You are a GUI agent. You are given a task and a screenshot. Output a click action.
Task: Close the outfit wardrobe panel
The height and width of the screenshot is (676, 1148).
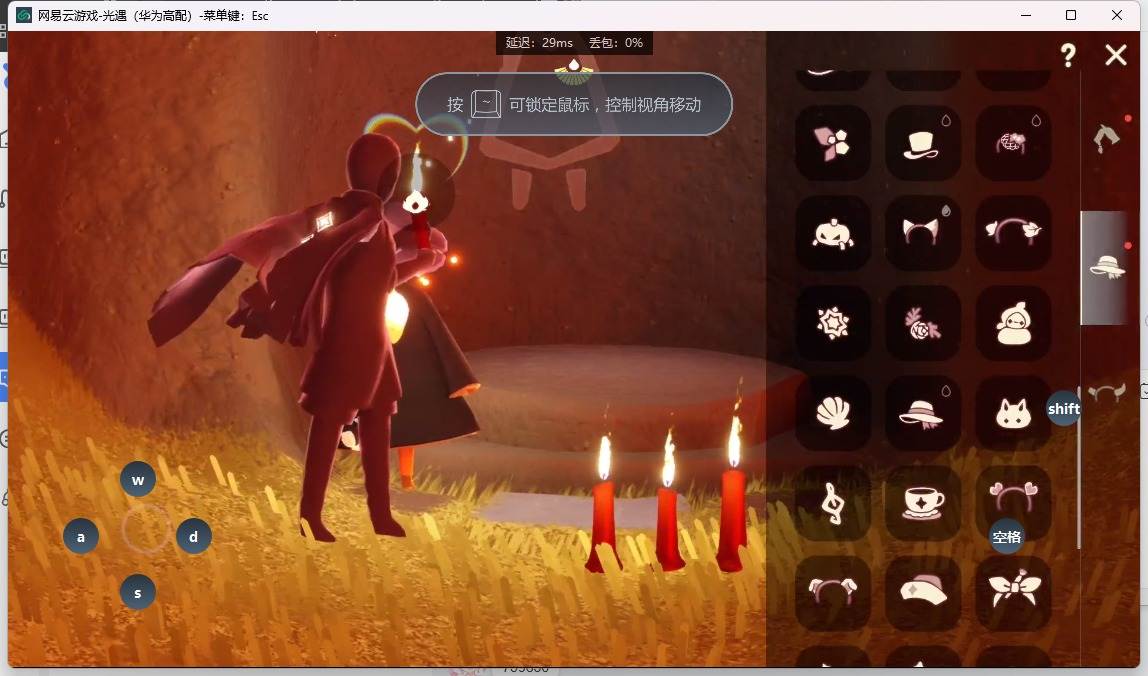coord(1116,55)
